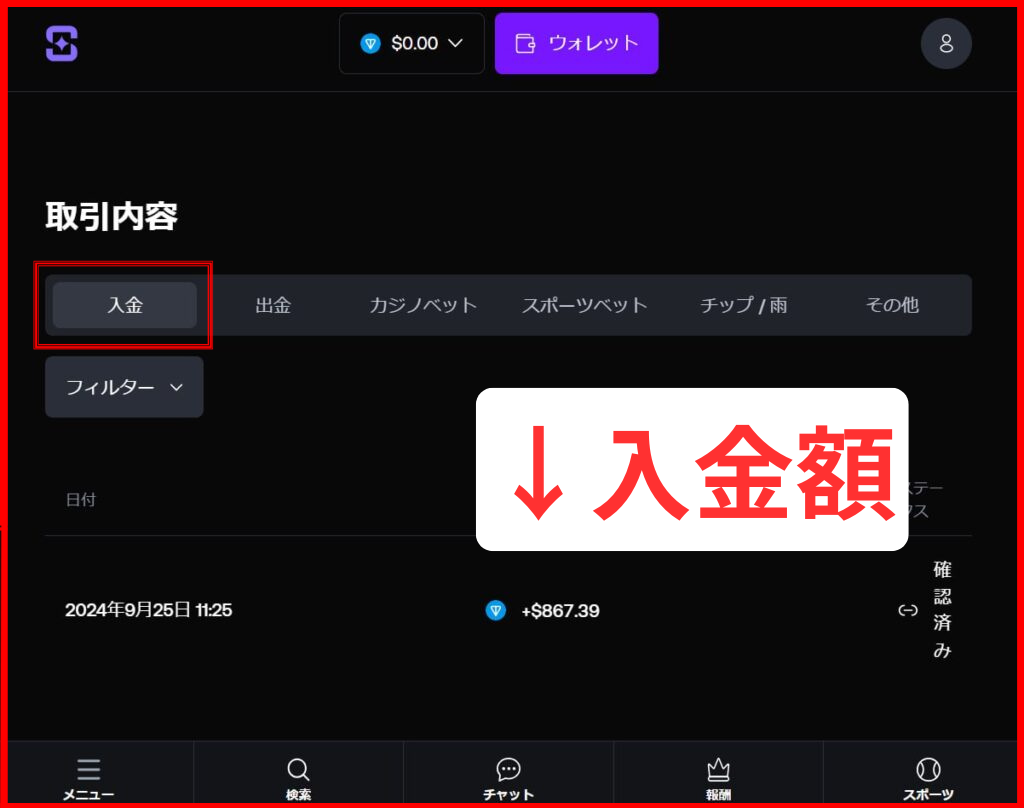
Task: Open the スポーツ ball icon
Action: [927, 769]
